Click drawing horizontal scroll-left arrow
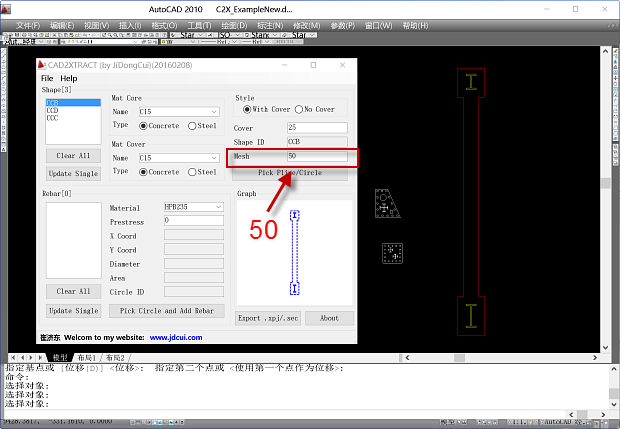 coord(407,357)
